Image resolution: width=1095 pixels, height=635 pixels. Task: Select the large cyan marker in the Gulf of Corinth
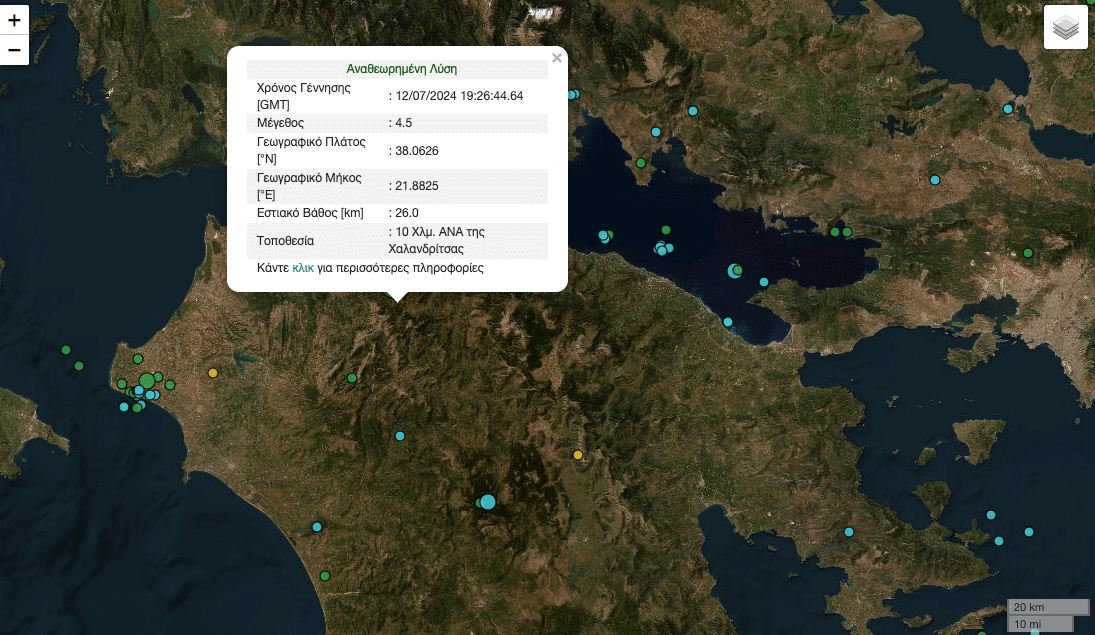(734, 271)
